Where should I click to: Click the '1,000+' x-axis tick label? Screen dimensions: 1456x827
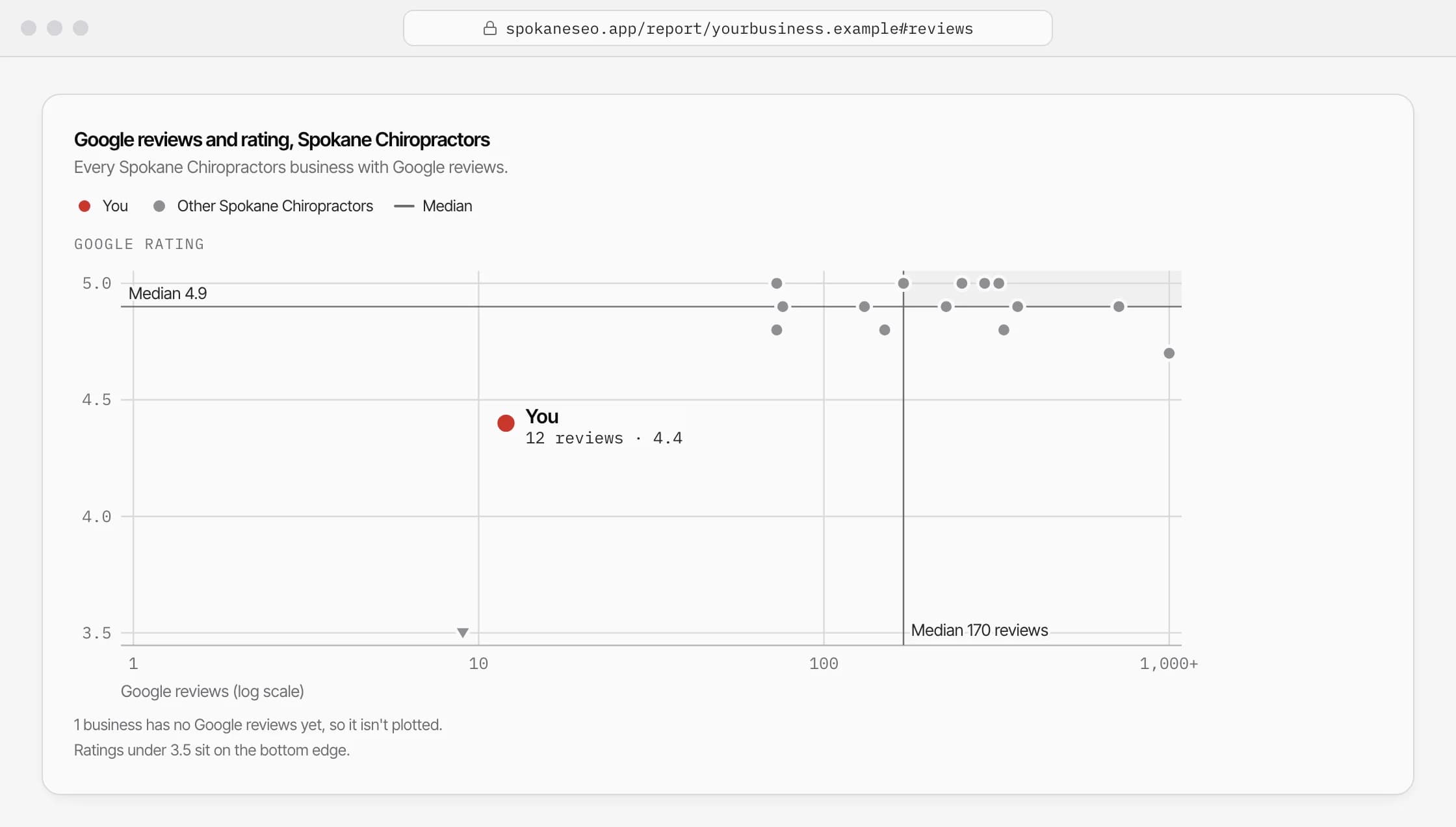tap(1169, 664)
